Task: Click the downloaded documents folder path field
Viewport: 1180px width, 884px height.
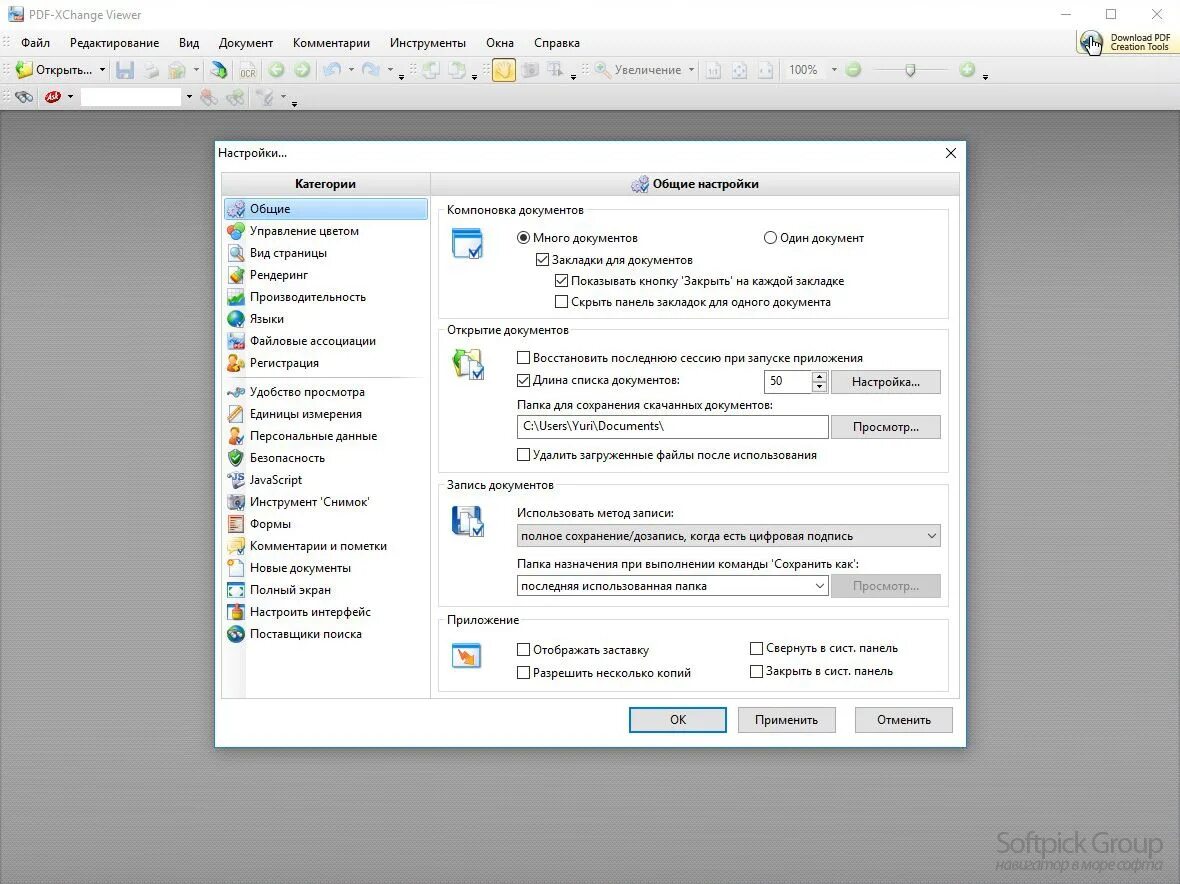Action: [x=673, y=427]
